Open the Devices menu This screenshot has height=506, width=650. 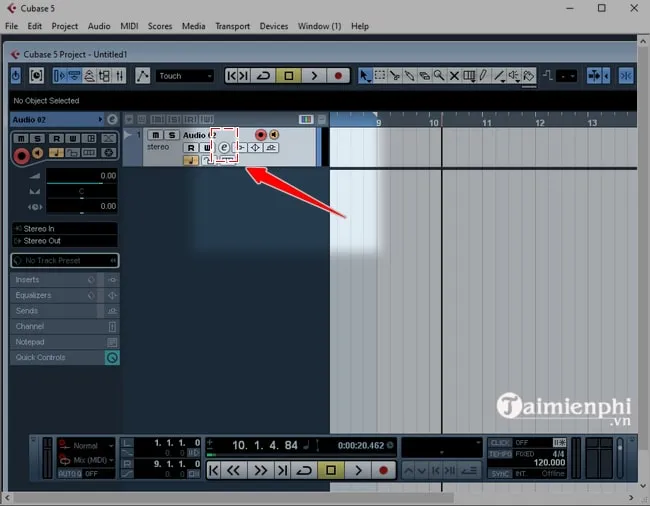pyautogui.click(x=274, y=26)
